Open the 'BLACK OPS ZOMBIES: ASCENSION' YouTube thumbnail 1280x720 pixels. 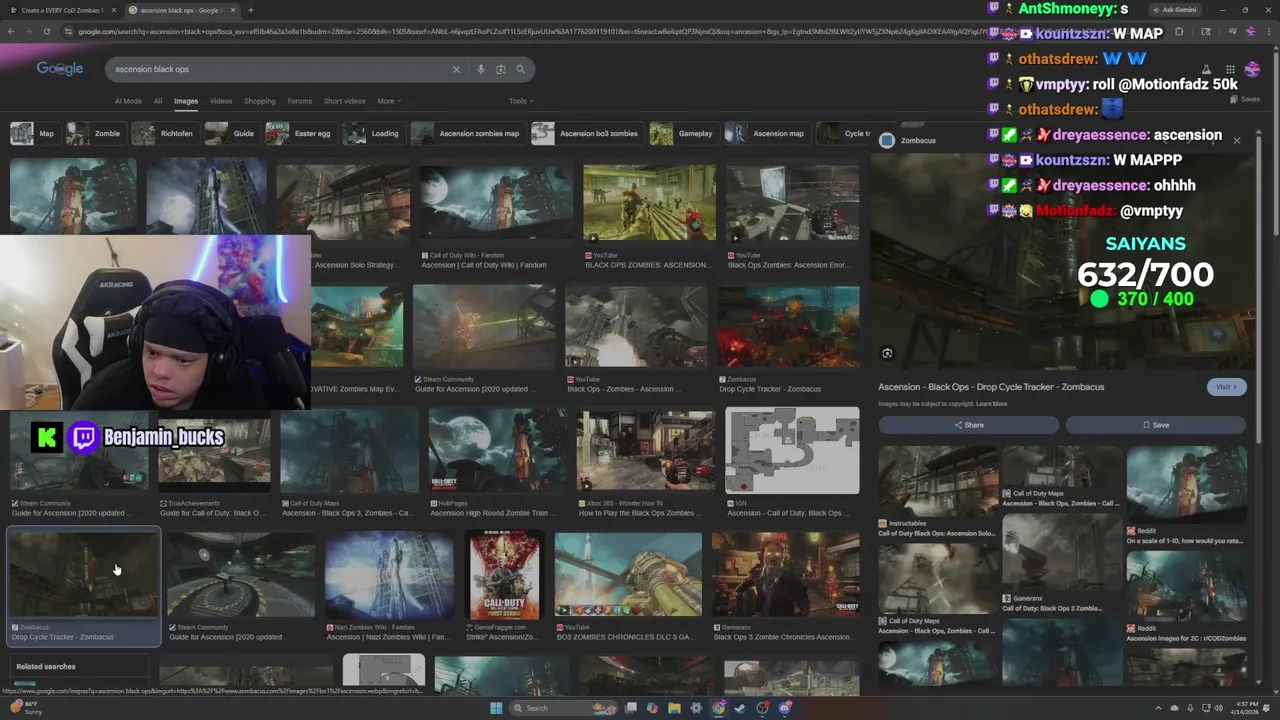coord(649,203)
